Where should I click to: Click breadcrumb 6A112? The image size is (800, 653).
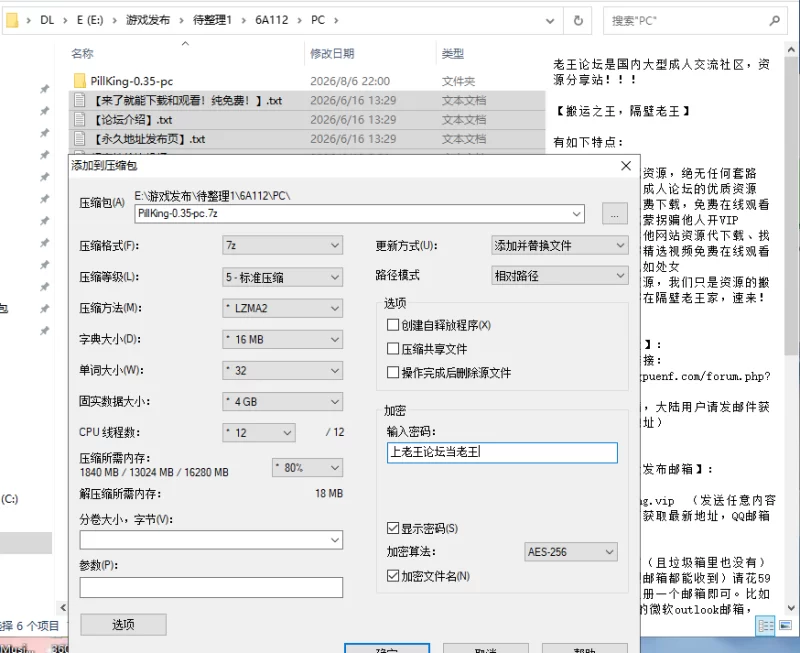coord(271,20)
